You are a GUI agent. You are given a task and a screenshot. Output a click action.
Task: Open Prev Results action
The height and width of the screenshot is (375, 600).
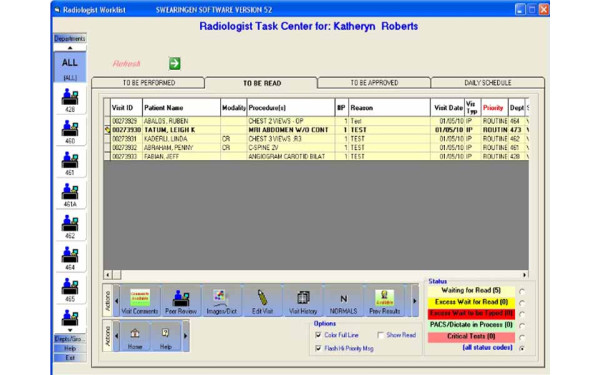385,301
